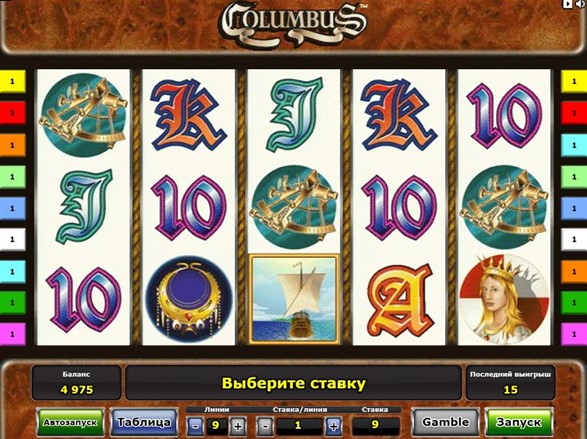Click the orange K symbol on reel two
This screenshot has width=587, height=439.
point(188,115)
